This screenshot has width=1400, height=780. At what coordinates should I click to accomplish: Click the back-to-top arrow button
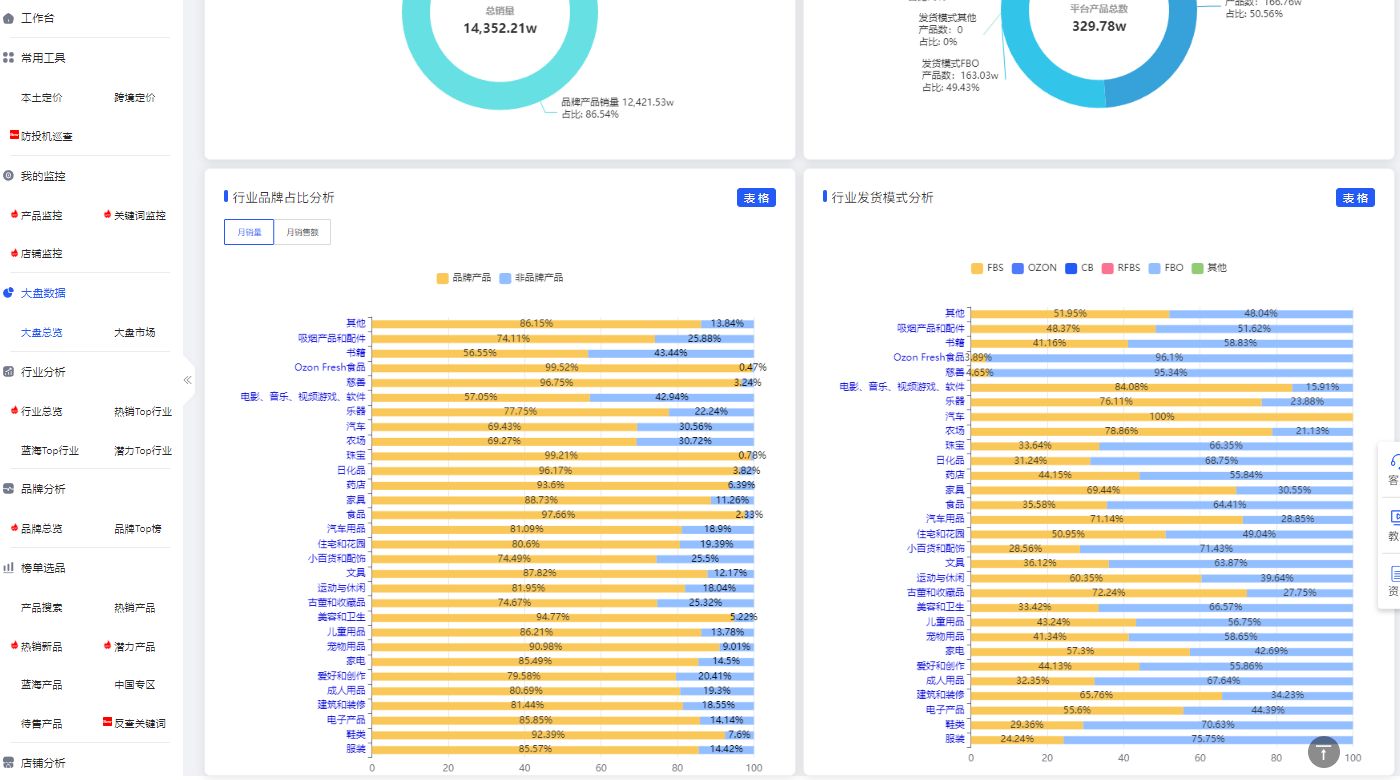[x=1323, y=752]
